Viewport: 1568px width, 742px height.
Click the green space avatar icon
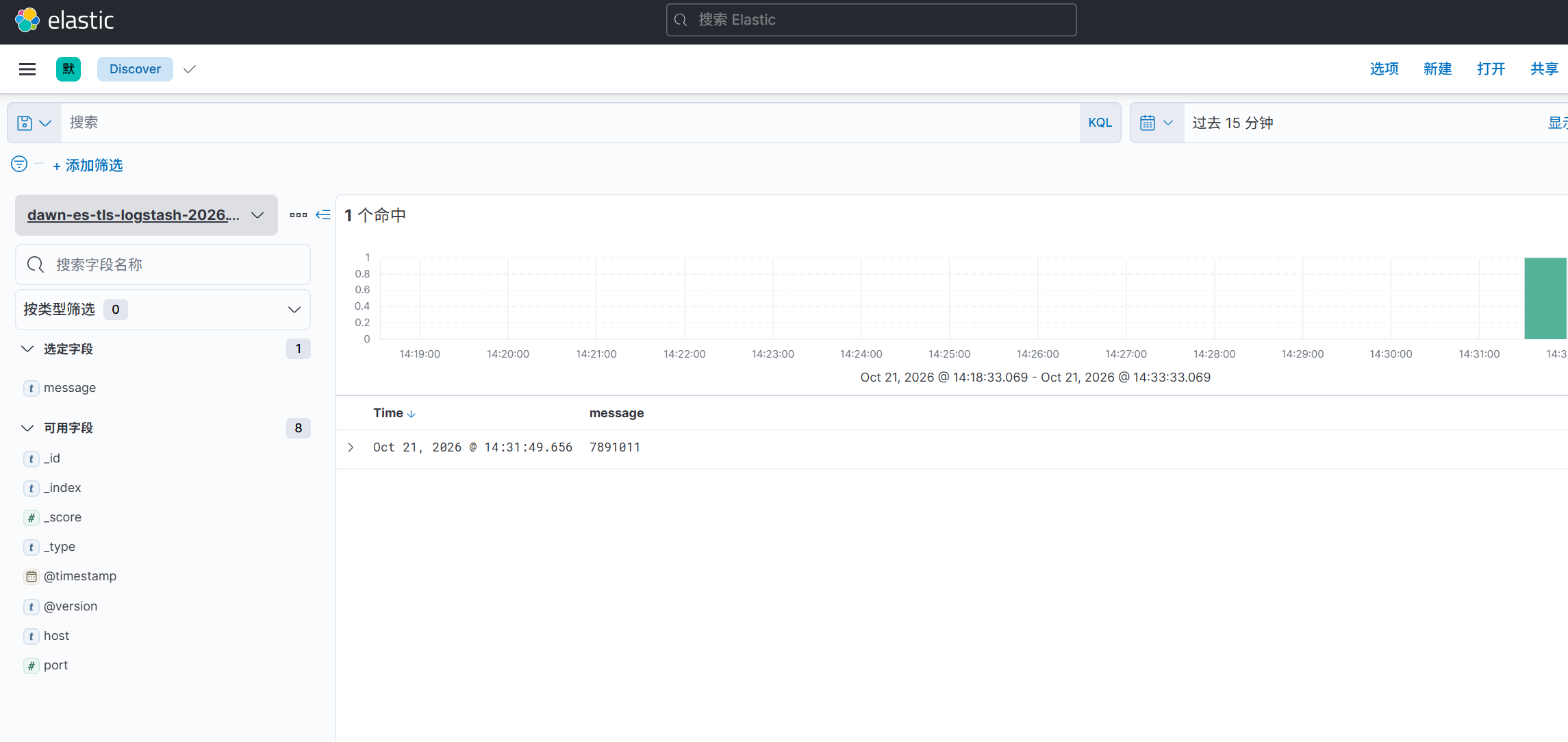68,69
